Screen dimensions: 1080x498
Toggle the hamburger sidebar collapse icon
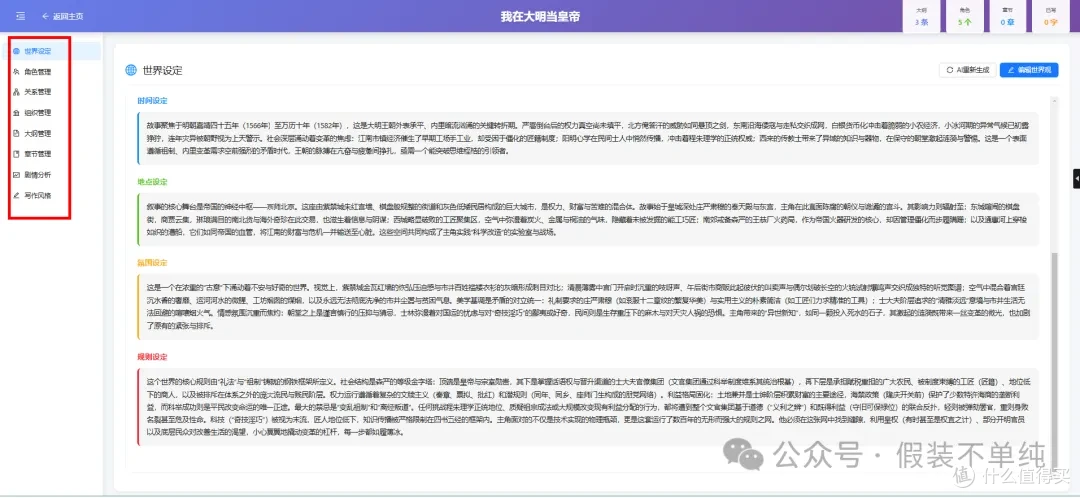(21, 16)
